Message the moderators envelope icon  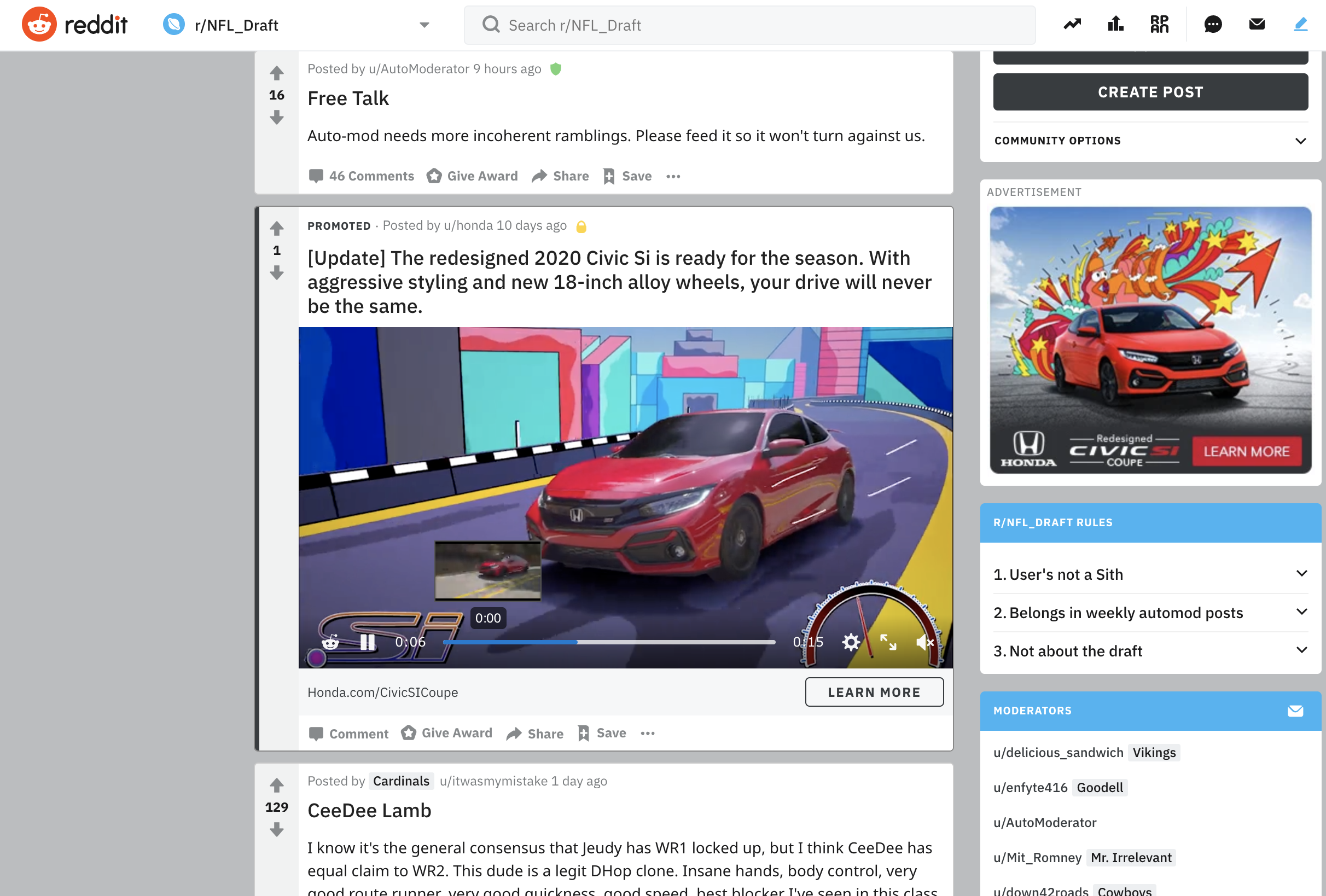1295,711
